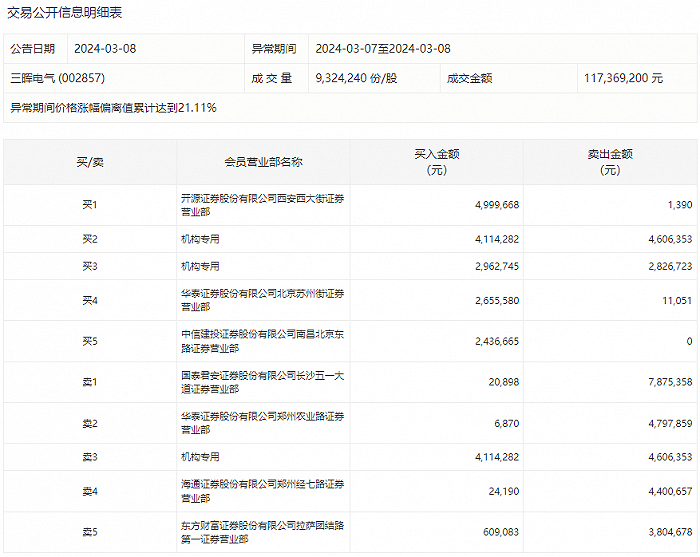Select 机构专用 in the 买3 row
The image size is (700, 557).
200,266
